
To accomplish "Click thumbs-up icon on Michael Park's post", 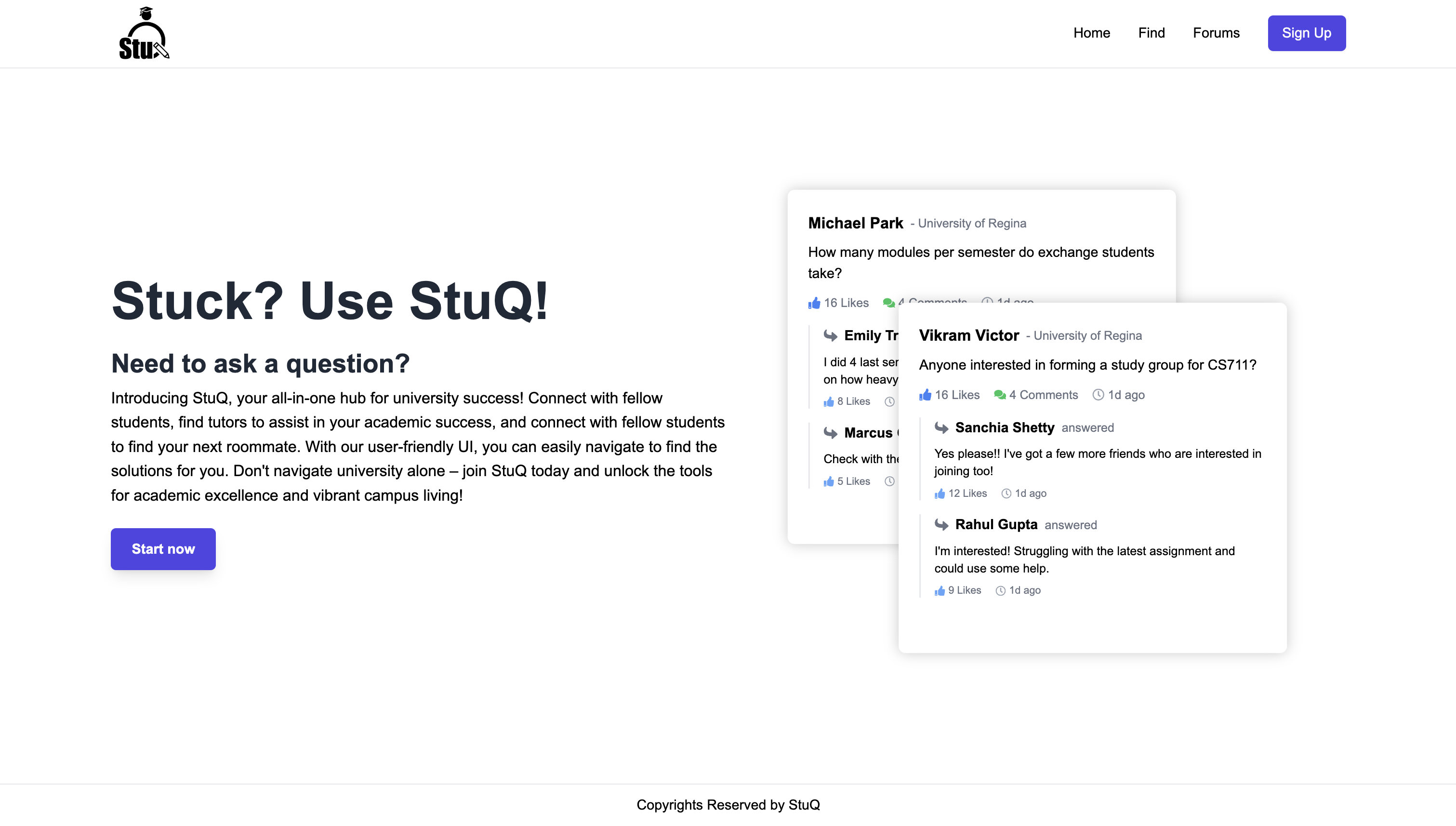I will [814, 303].
